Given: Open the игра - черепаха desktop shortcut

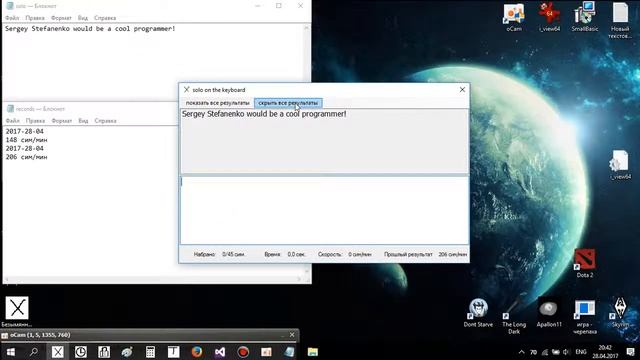Looking at the screenshot, I should click(584, 316).
